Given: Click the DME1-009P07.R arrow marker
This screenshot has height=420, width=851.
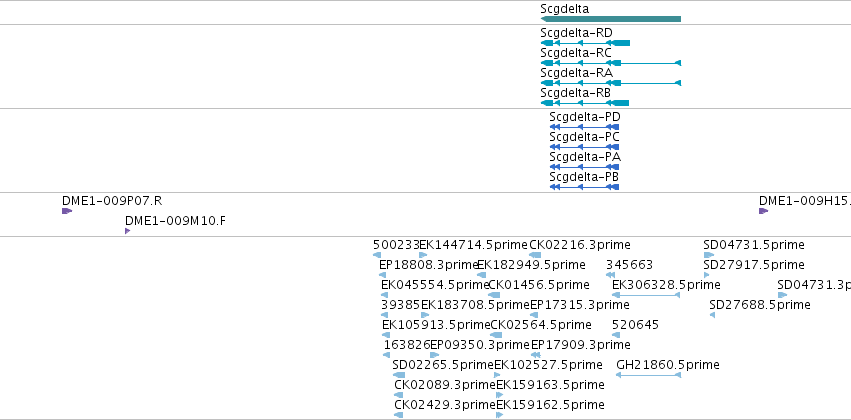Looking at the screenshot, I should point(67,211).
